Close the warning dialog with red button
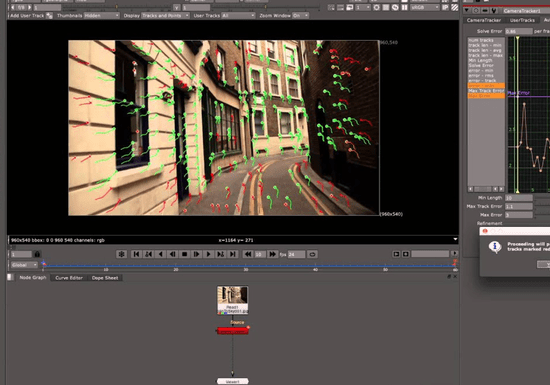 pos(485,231)
